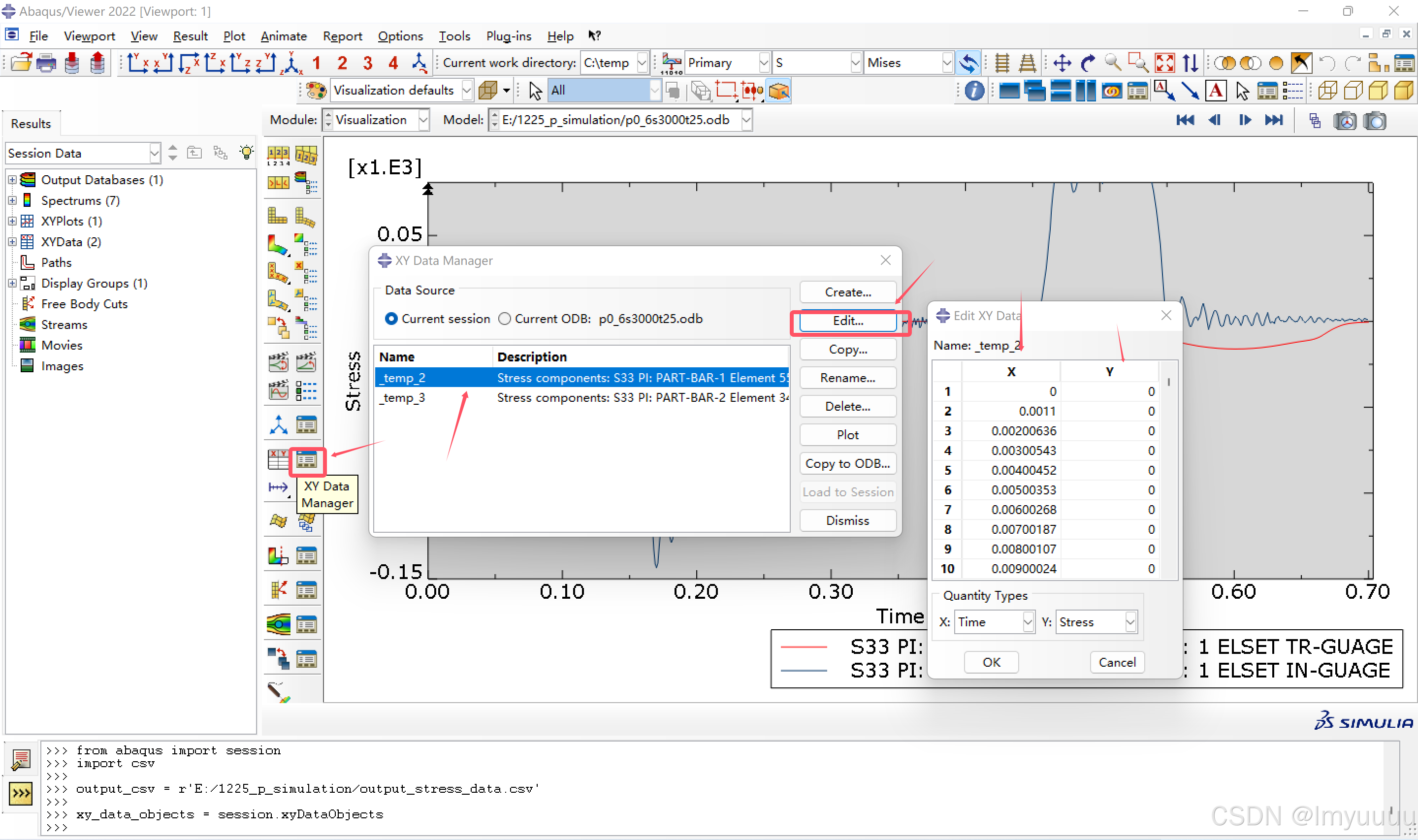Expand the XYData tree node
This screenshot has height=840, width=1418.
(x=12, y=242)
